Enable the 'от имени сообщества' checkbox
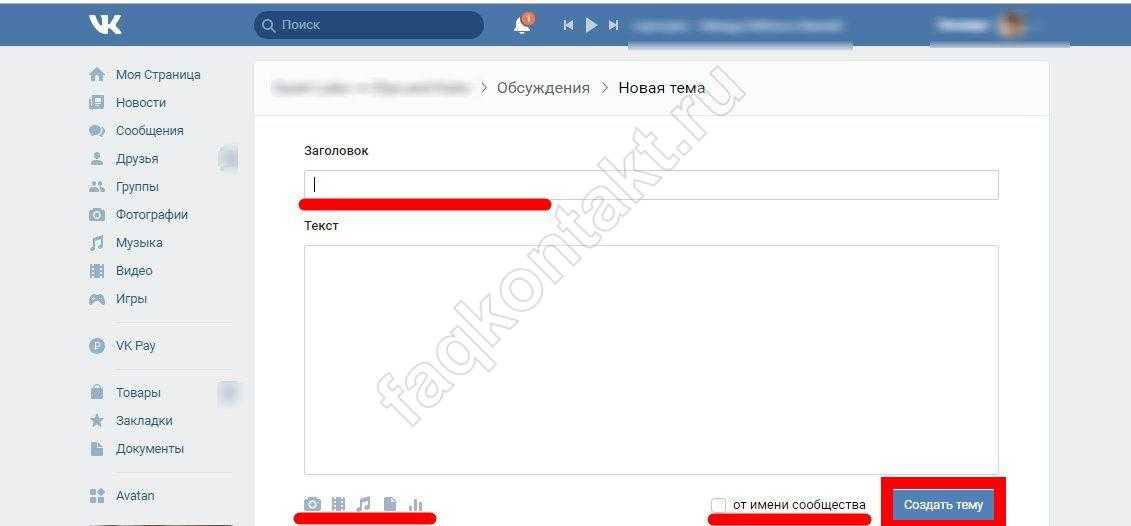 click(x=718, y=505)
